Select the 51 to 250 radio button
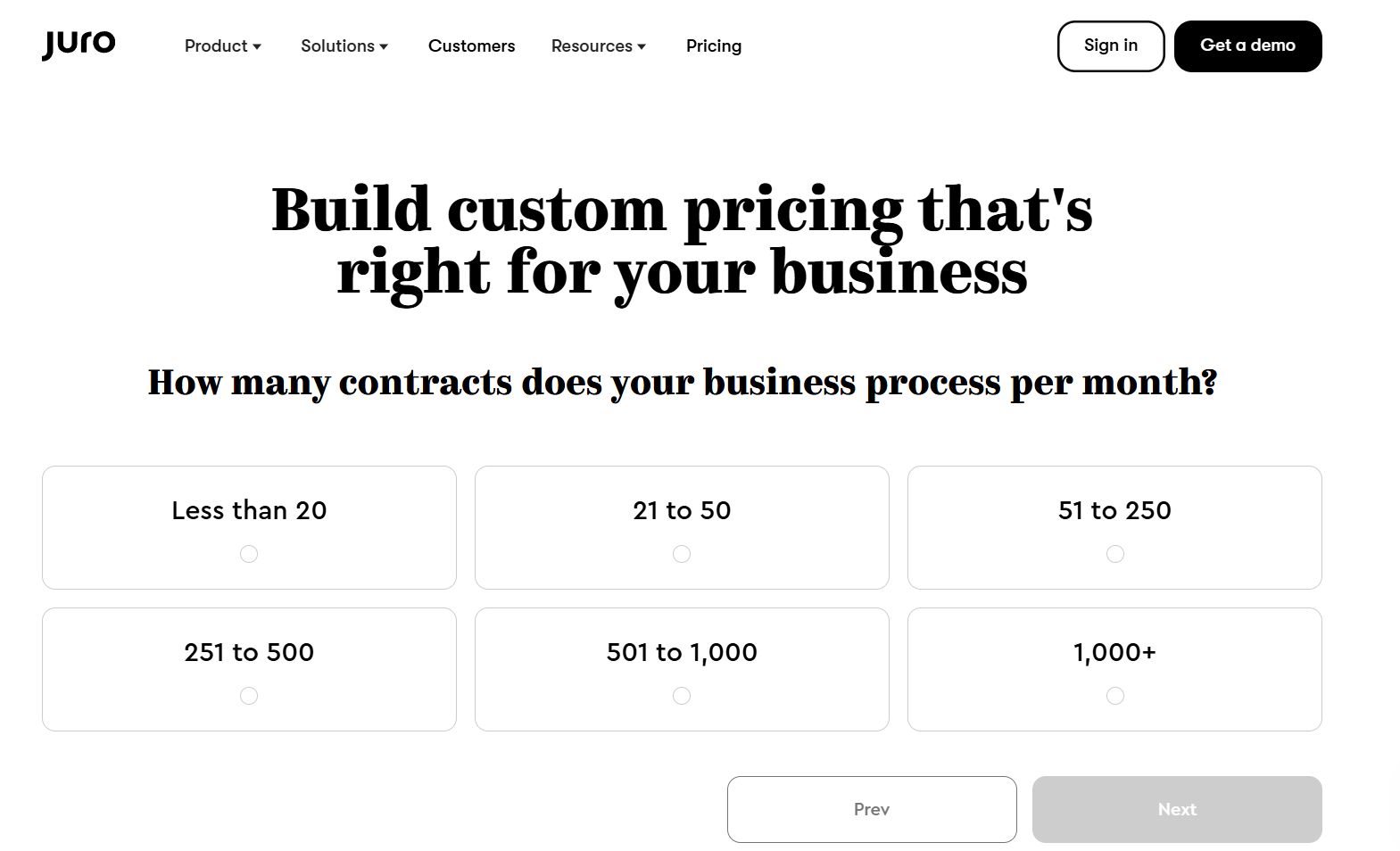1400x851 pixels. click(1114, 553)
